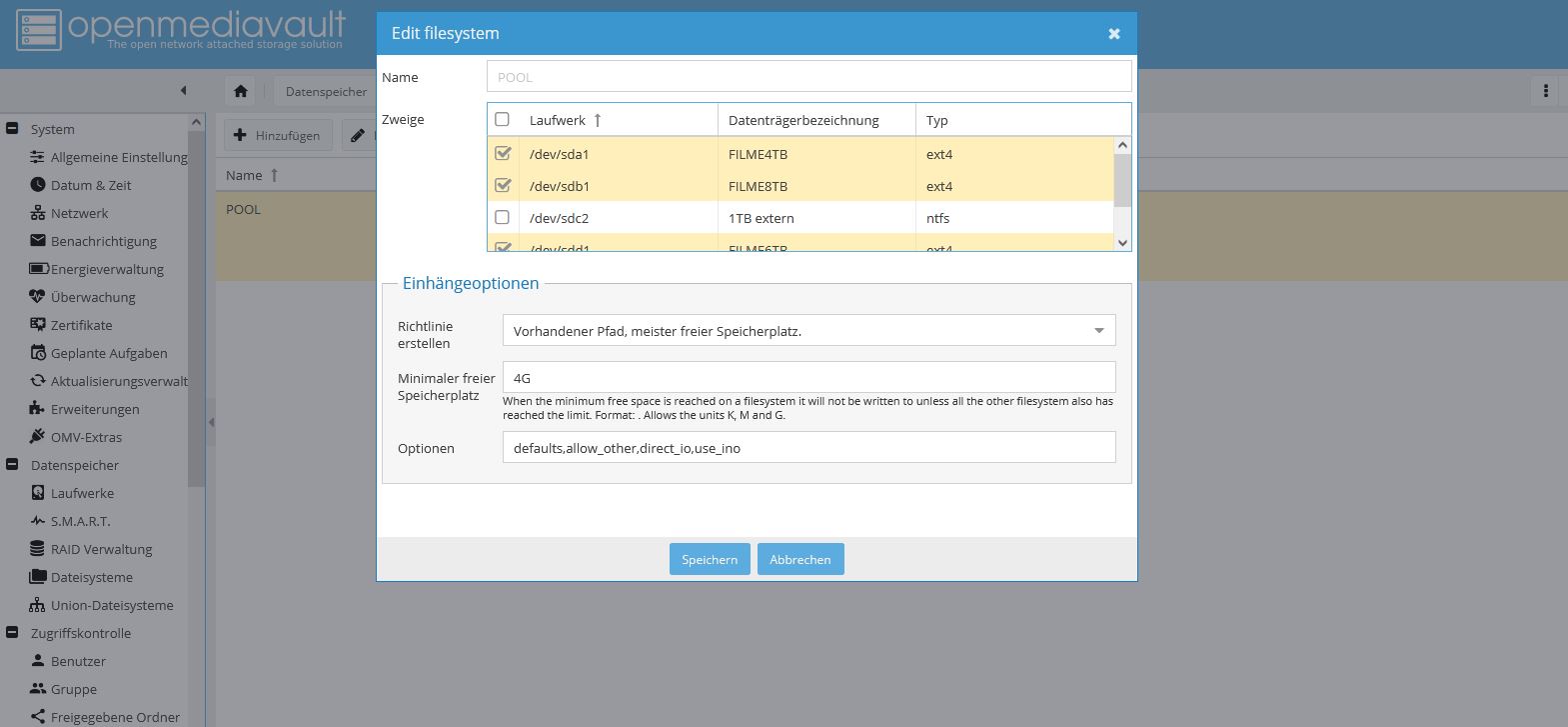This screenshot has width=1568, height=727.
Task: Toggle the select-all checkbox in Zweige header
Action: 502,119
